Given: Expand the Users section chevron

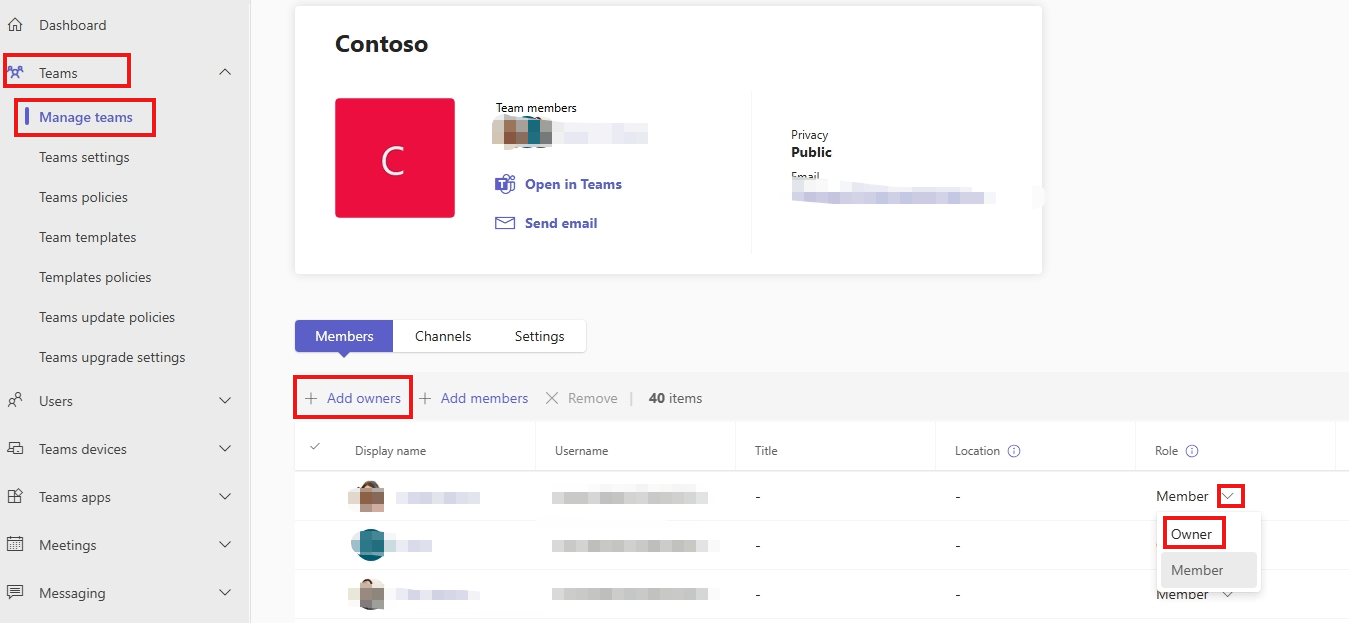Looking at the screenshot, I should [x=225, y=400].
